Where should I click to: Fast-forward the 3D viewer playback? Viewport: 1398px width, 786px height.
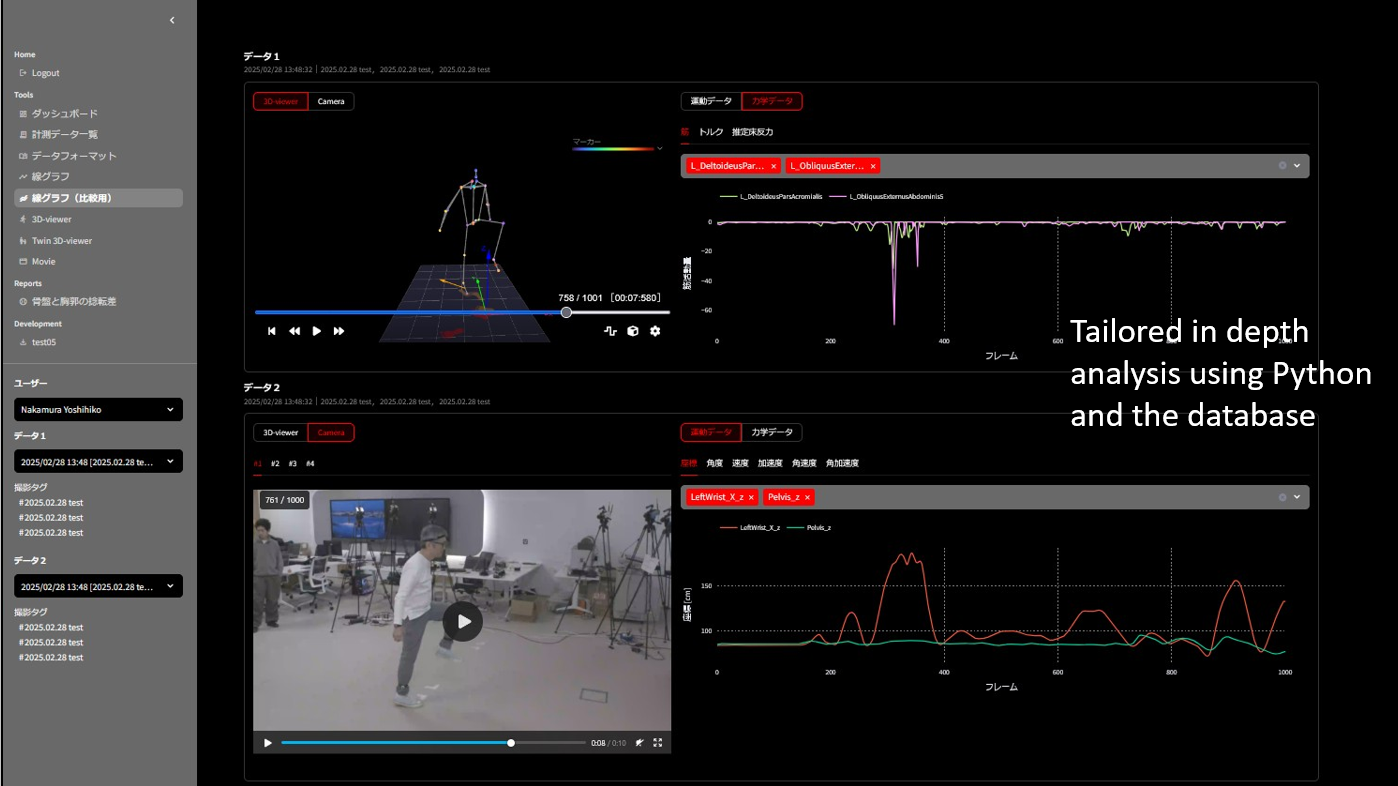(339, 331)
